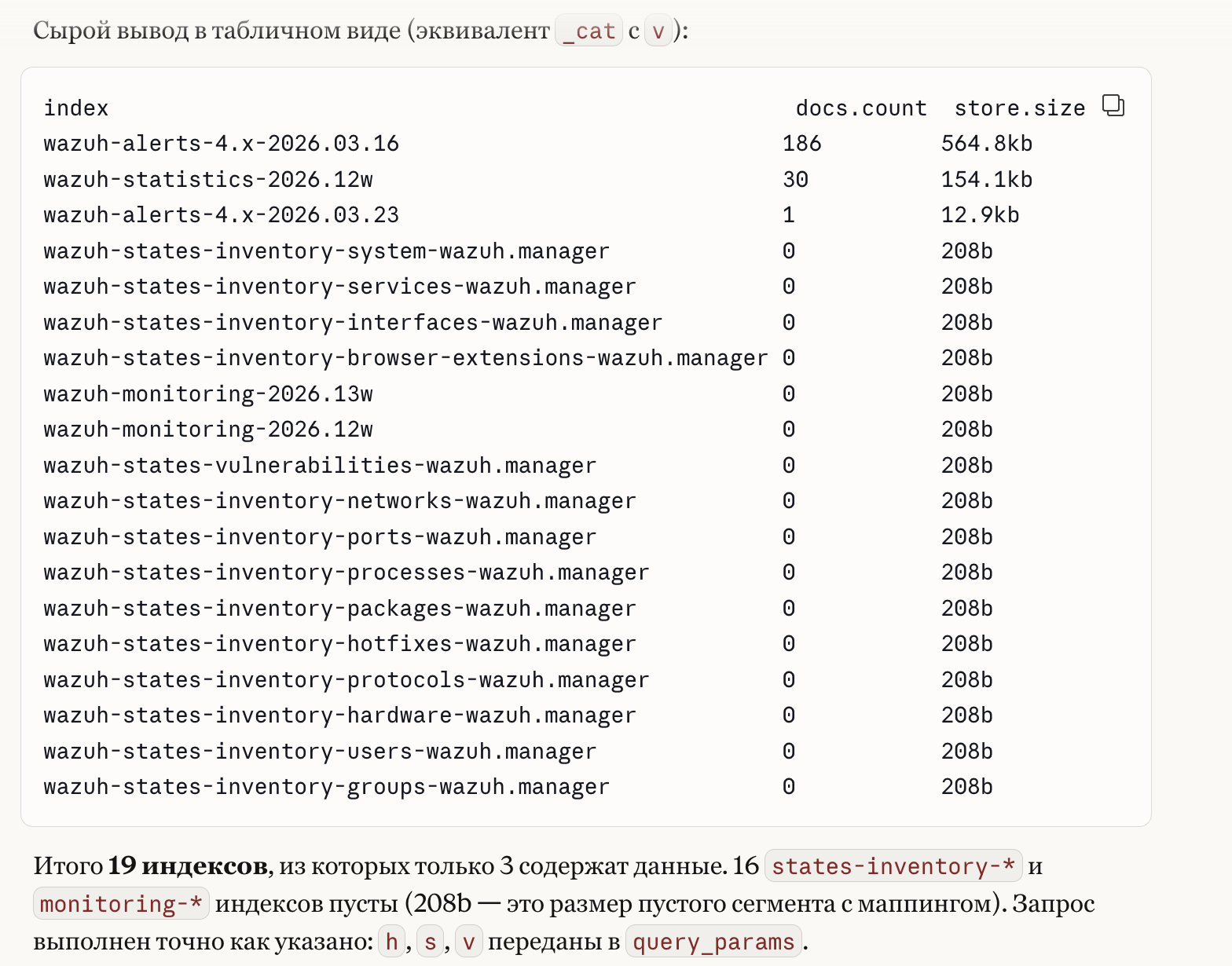Click wazuh-states-inventory-ports-wazuh.manager
Viewport: 1232px width, 966px height.
[321, 537]
